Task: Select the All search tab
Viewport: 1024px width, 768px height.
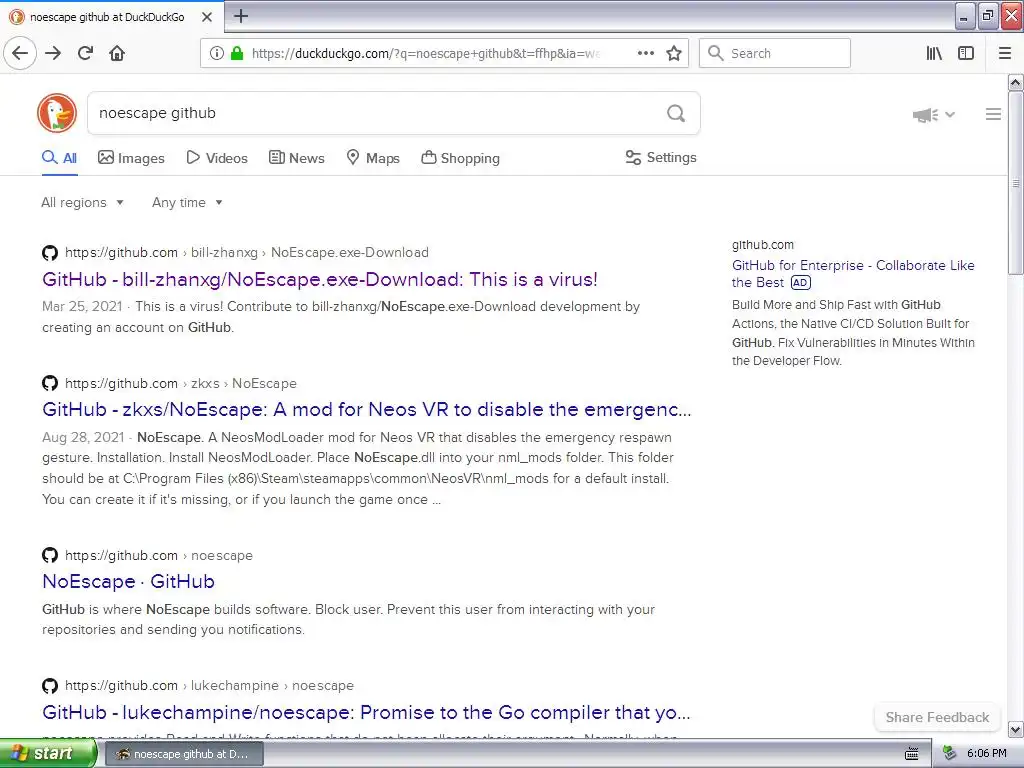Action: [x=59, y=158]
